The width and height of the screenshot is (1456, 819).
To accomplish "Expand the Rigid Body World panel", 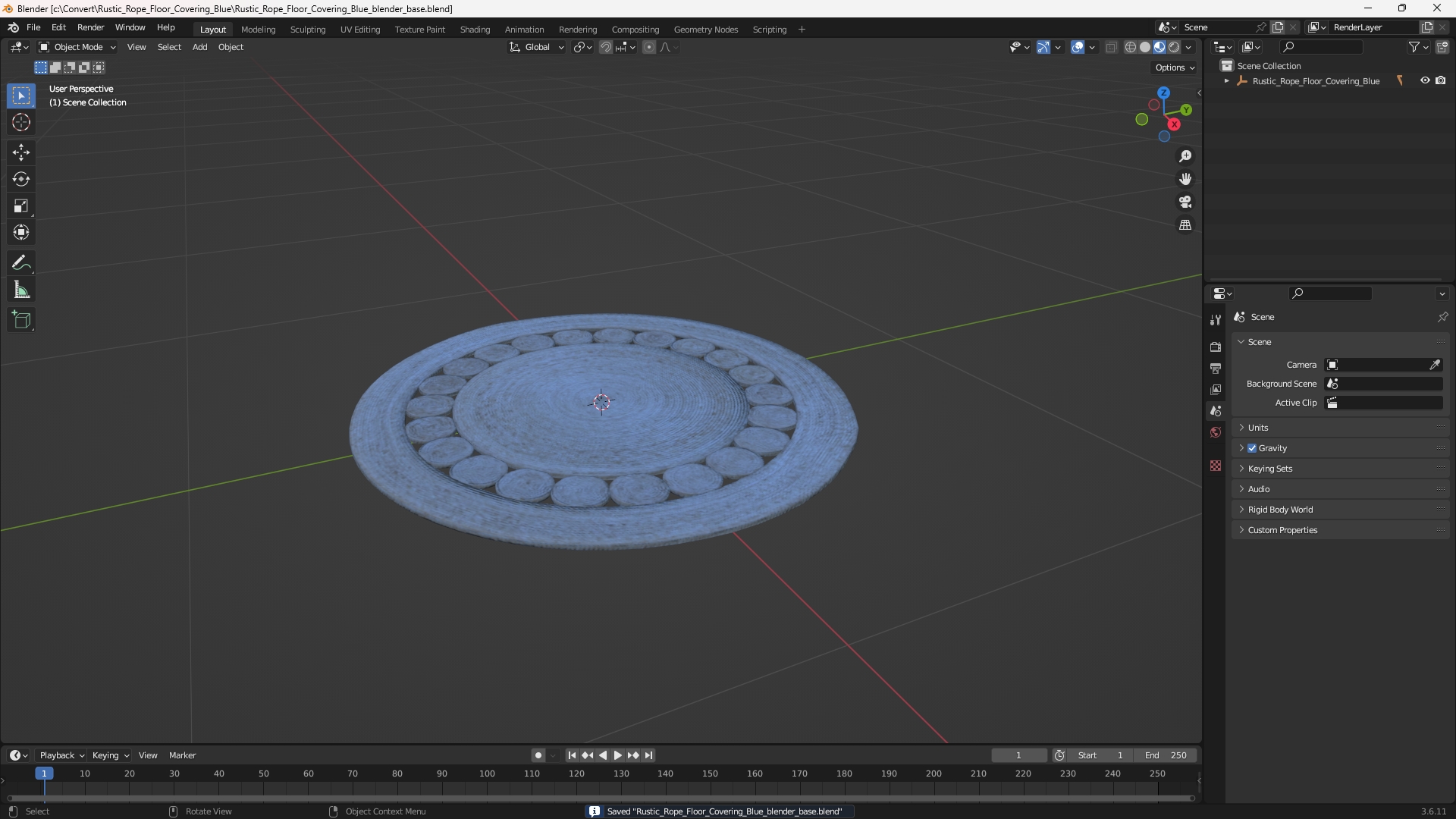I will [1341, 510].
